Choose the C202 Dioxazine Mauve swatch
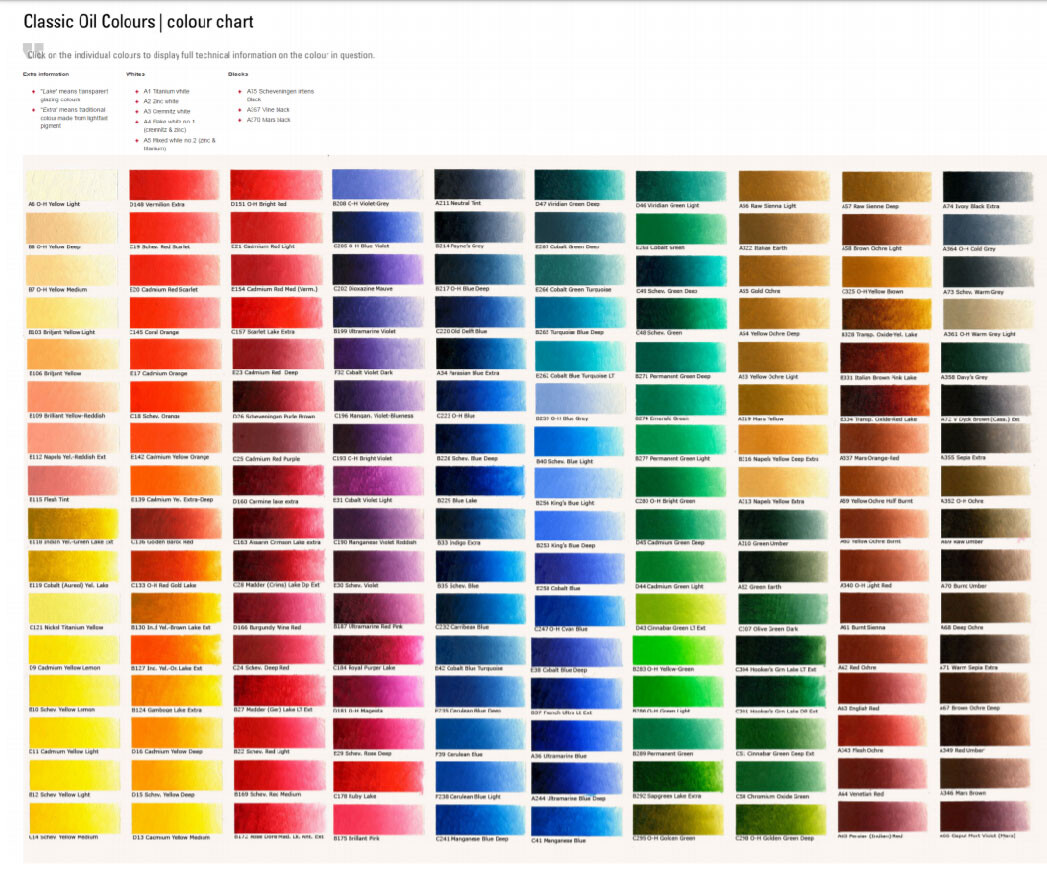Screen dimensions: 1047x880 coord(378,270)
